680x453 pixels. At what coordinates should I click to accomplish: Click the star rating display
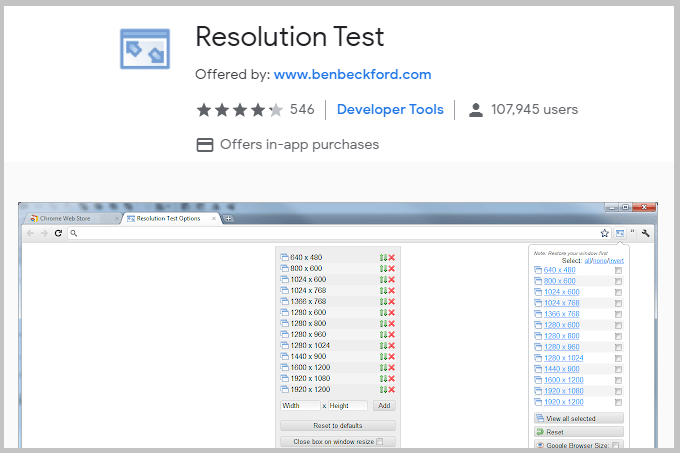click(x=240, y=109)
